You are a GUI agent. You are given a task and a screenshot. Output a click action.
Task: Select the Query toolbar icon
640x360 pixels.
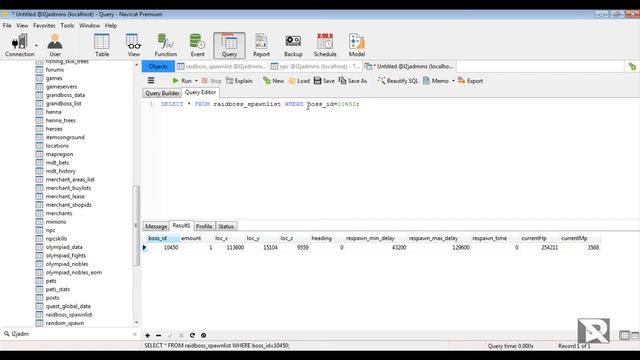(x=229, y=45)
